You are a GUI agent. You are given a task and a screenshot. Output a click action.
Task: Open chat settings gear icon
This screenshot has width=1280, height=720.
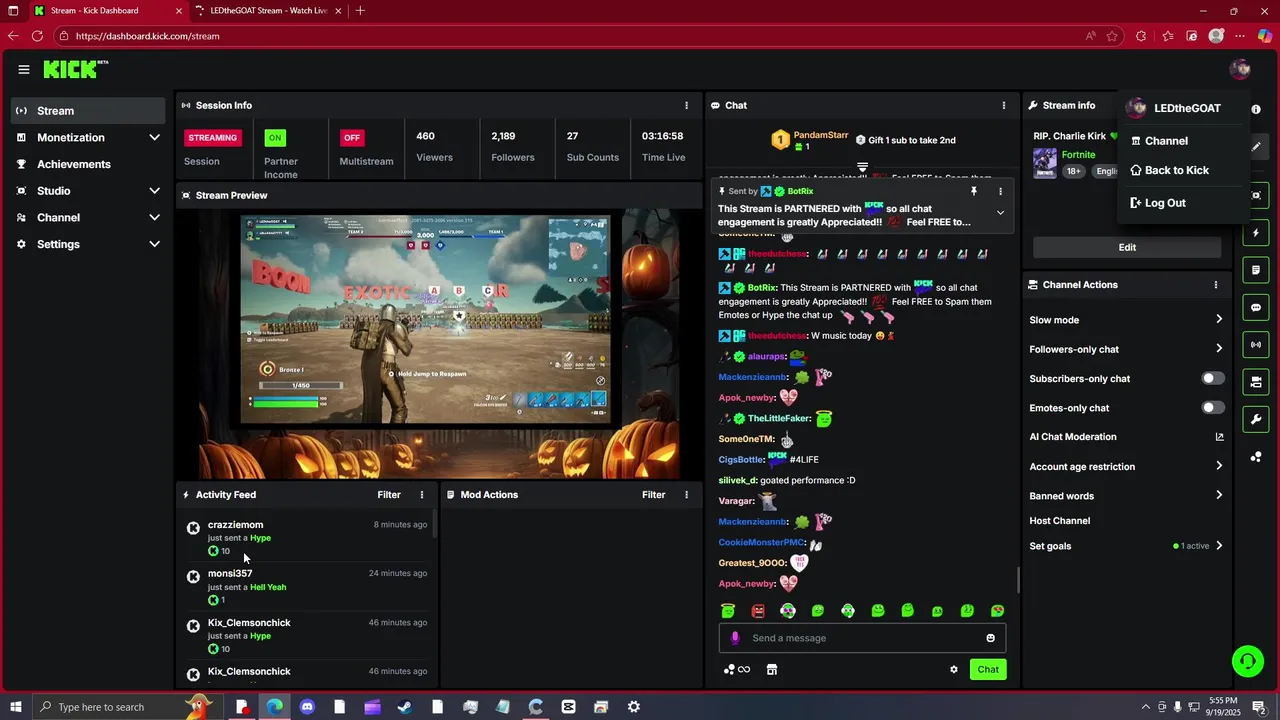[954, 669]
